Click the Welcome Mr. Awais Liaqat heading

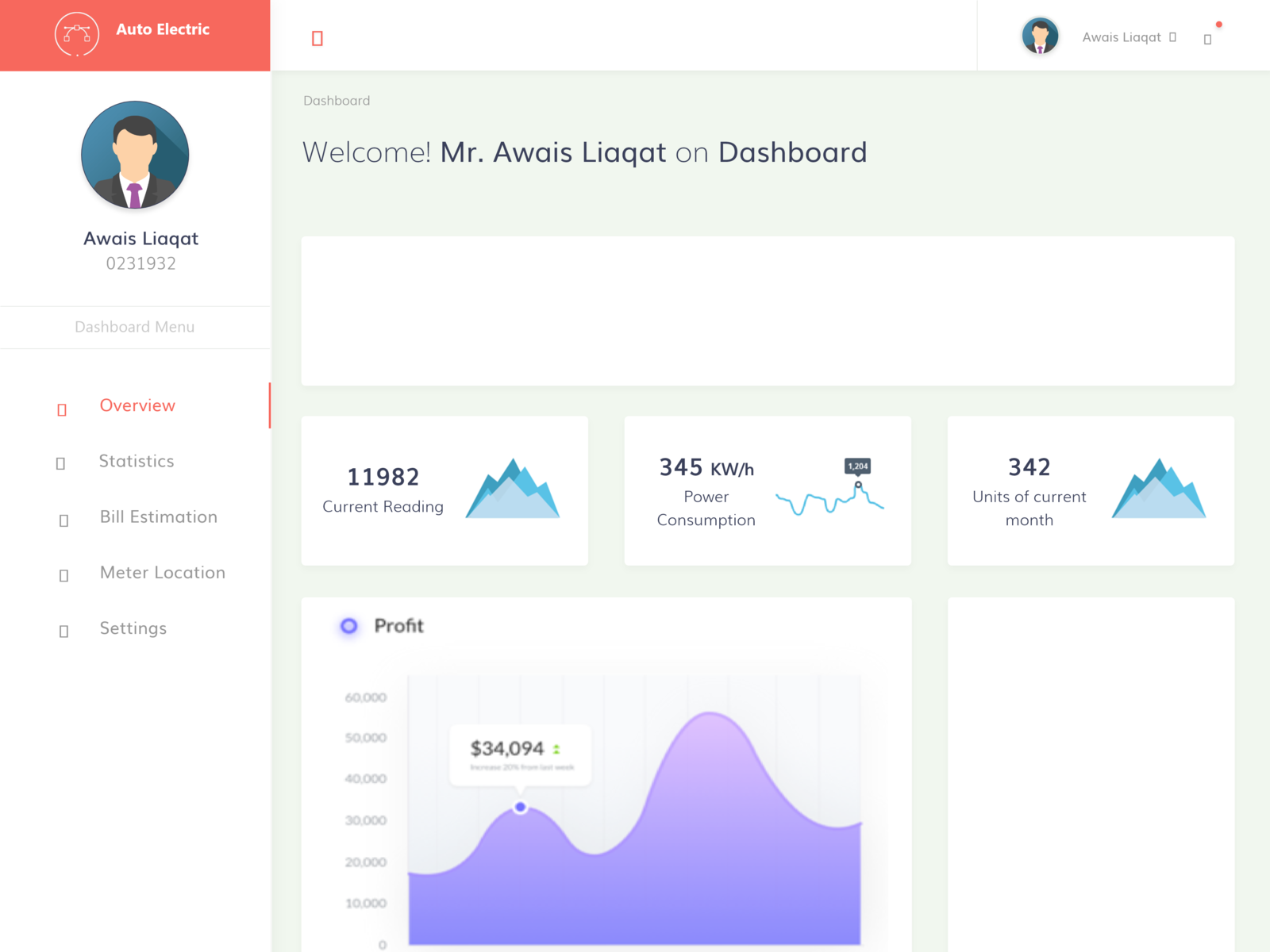[x=585, y=152]
